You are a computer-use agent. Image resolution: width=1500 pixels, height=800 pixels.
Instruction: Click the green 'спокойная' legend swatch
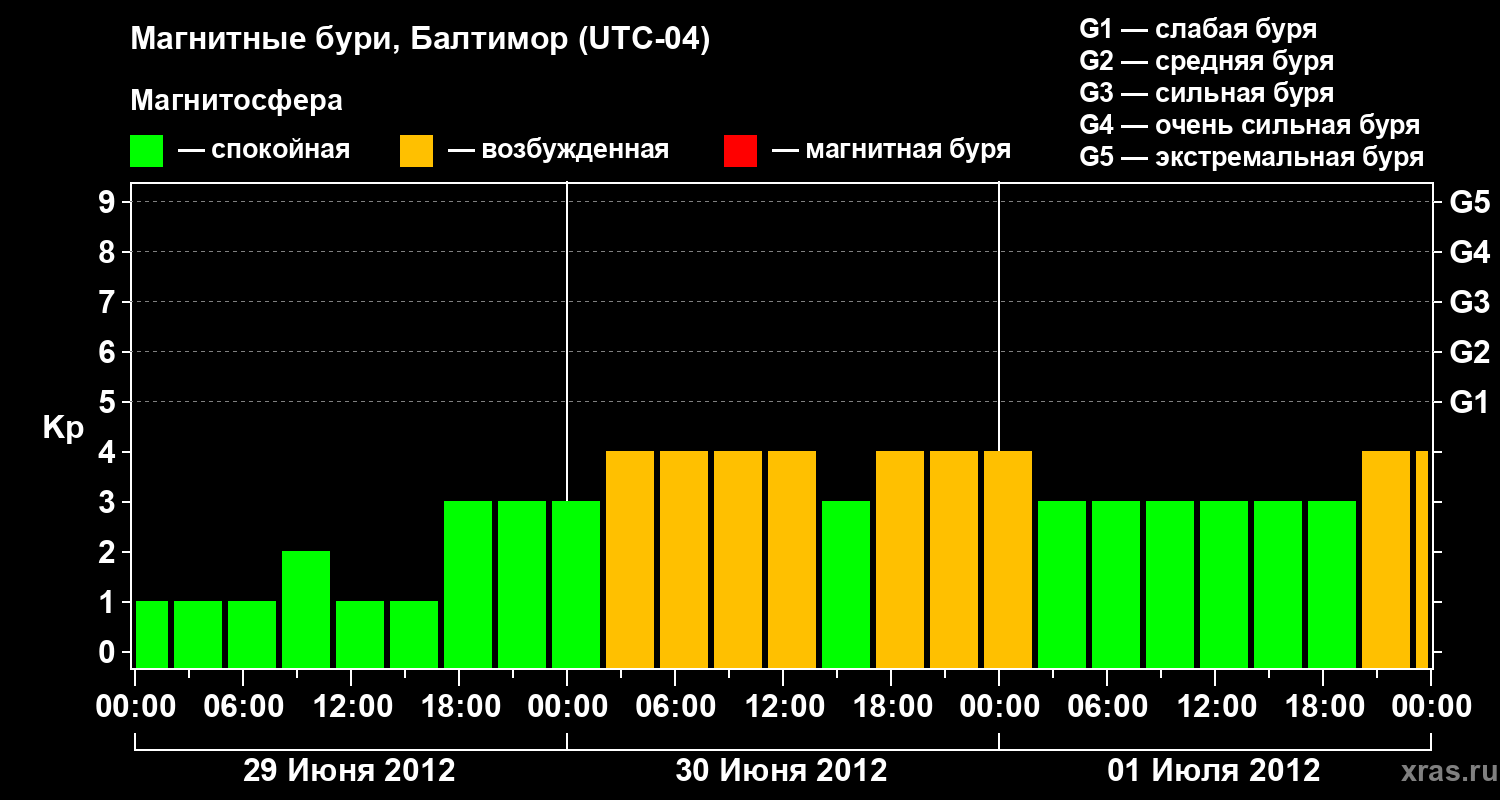[146, 151]
